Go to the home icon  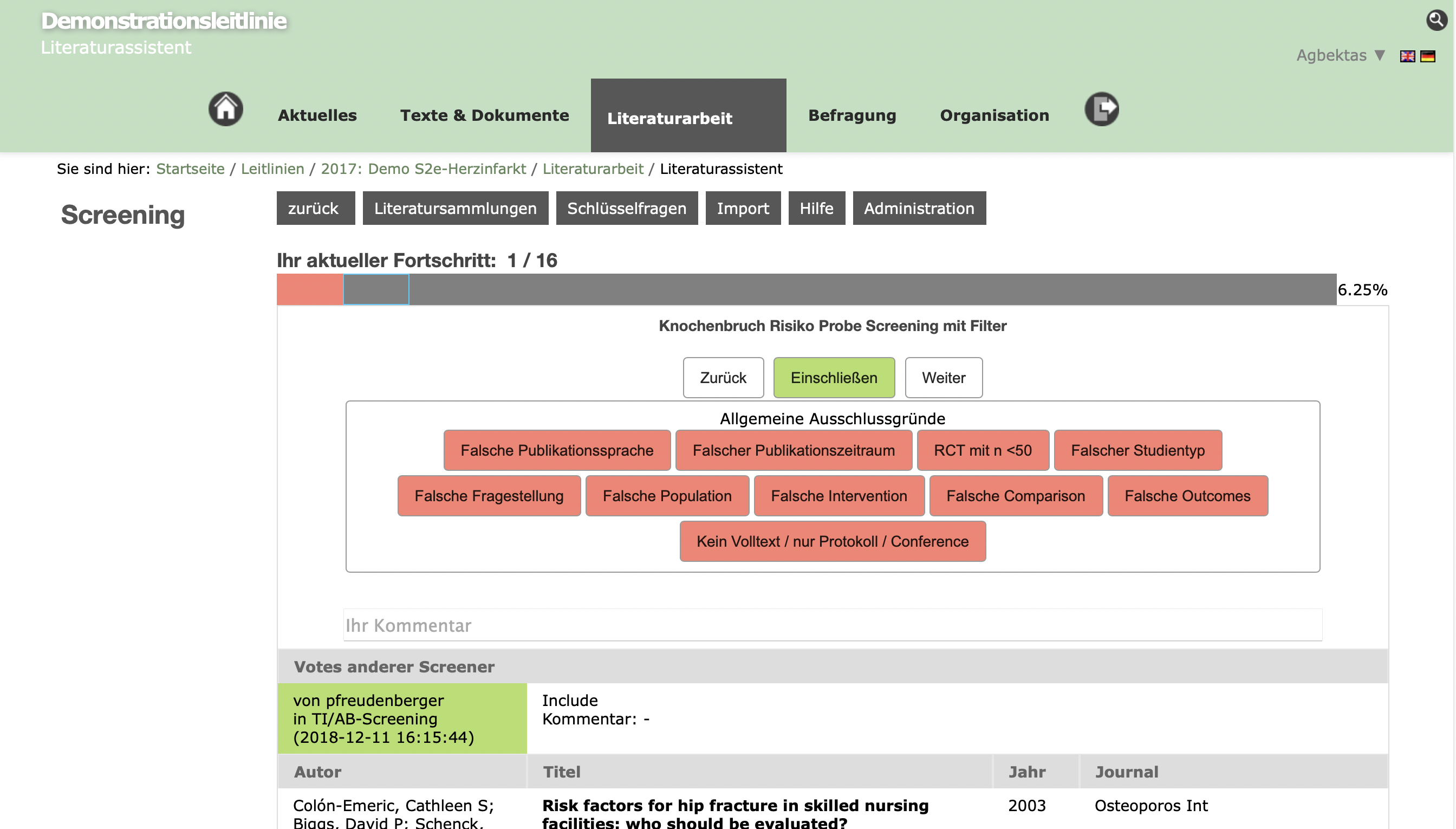point(225,109)
